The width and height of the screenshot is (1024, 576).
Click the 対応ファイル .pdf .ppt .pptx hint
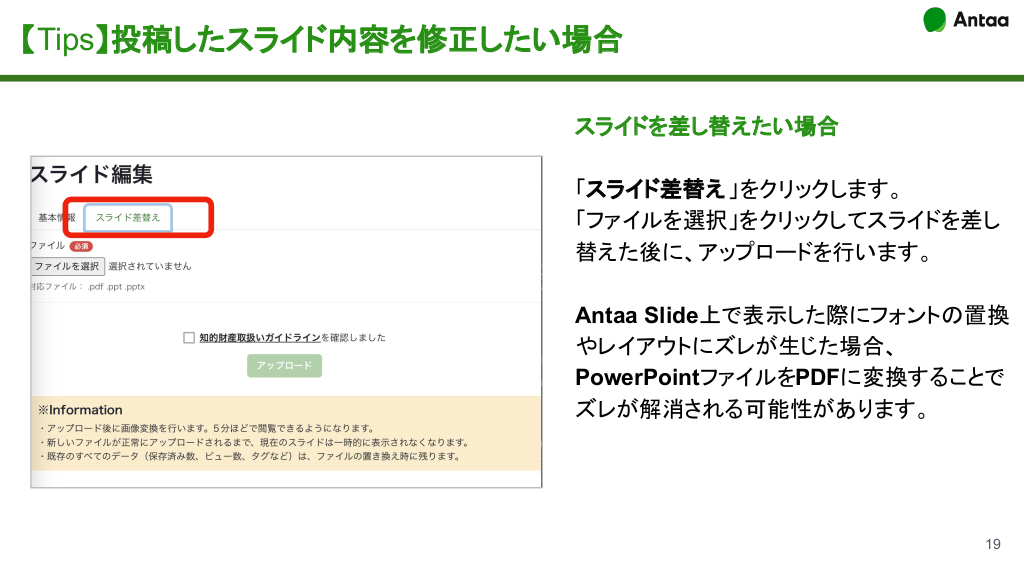click(88, 287)
